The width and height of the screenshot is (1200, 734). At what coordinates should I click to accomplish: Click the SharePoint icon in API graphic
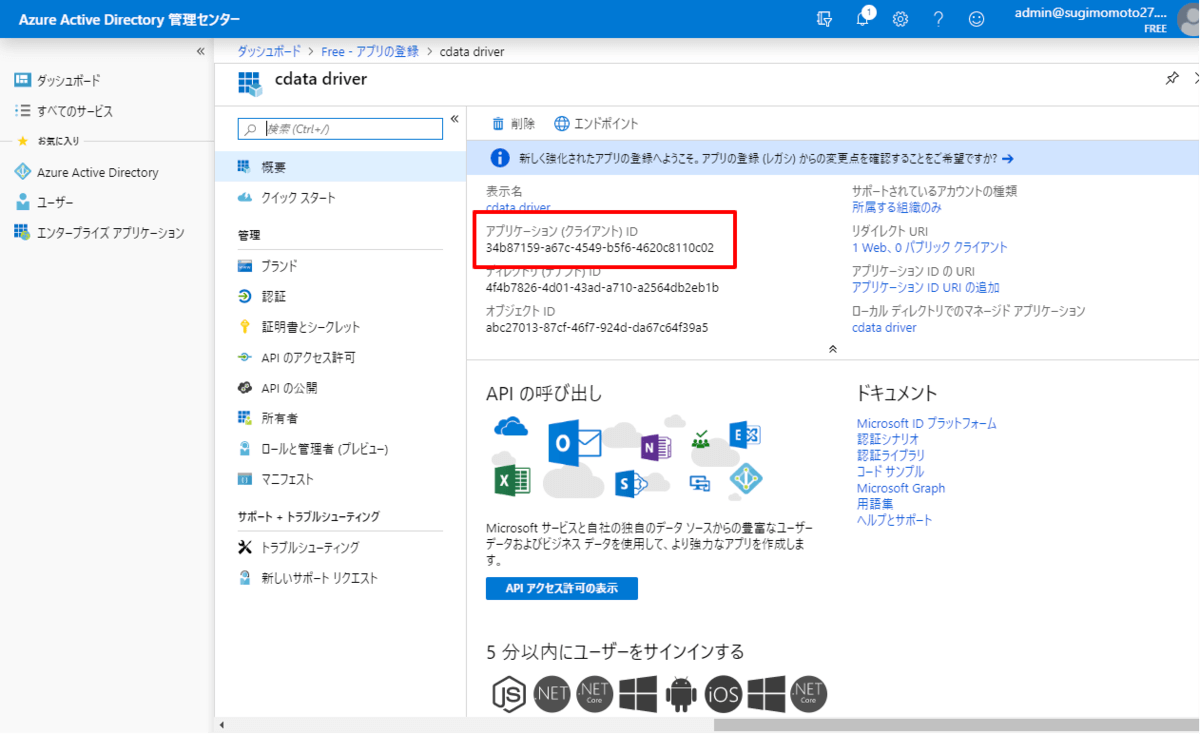pos(630,484)
